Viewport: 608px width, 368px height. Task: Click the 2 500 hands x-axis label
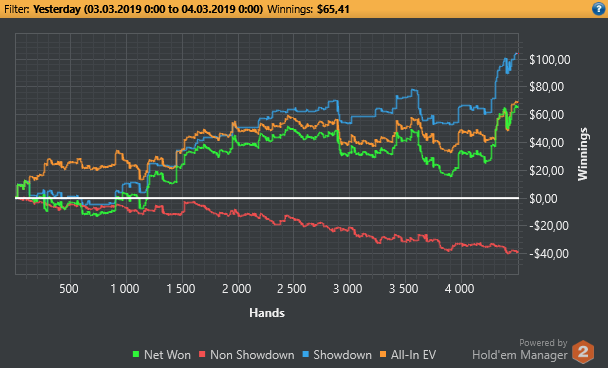[x=292, y=289]
